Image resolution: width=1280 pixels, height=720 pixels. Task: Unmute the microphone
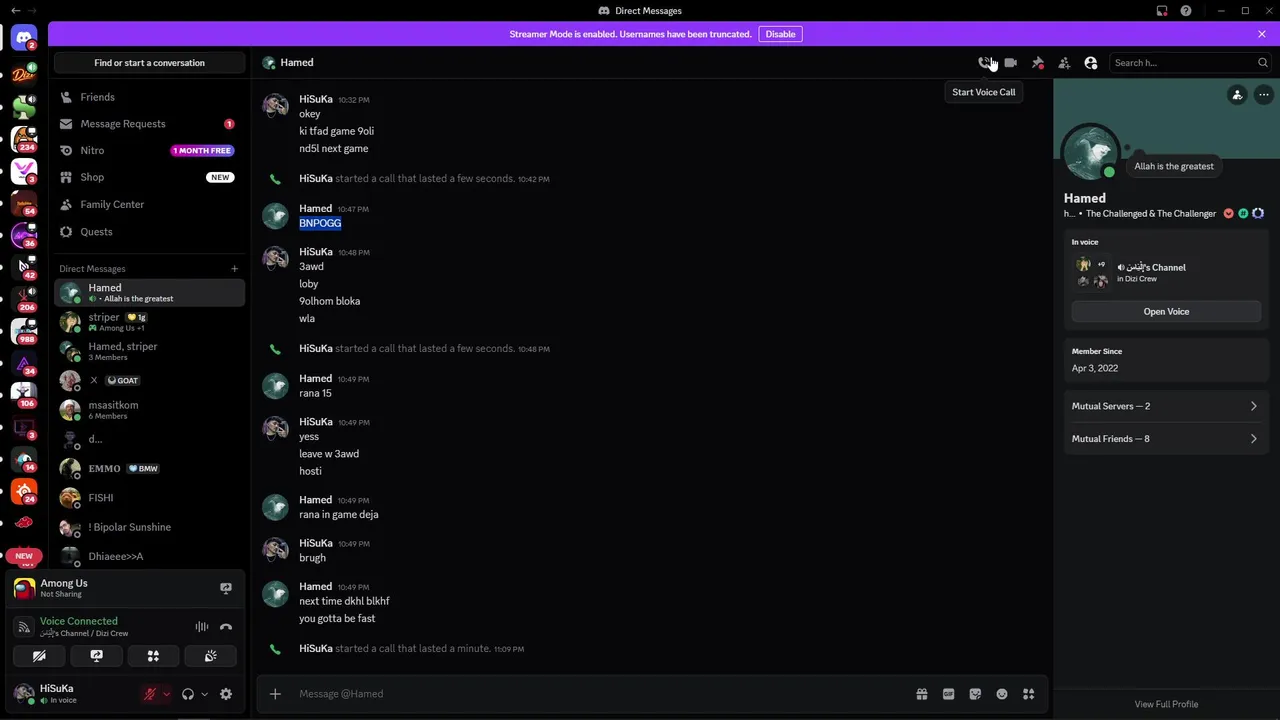click(150, 694)
